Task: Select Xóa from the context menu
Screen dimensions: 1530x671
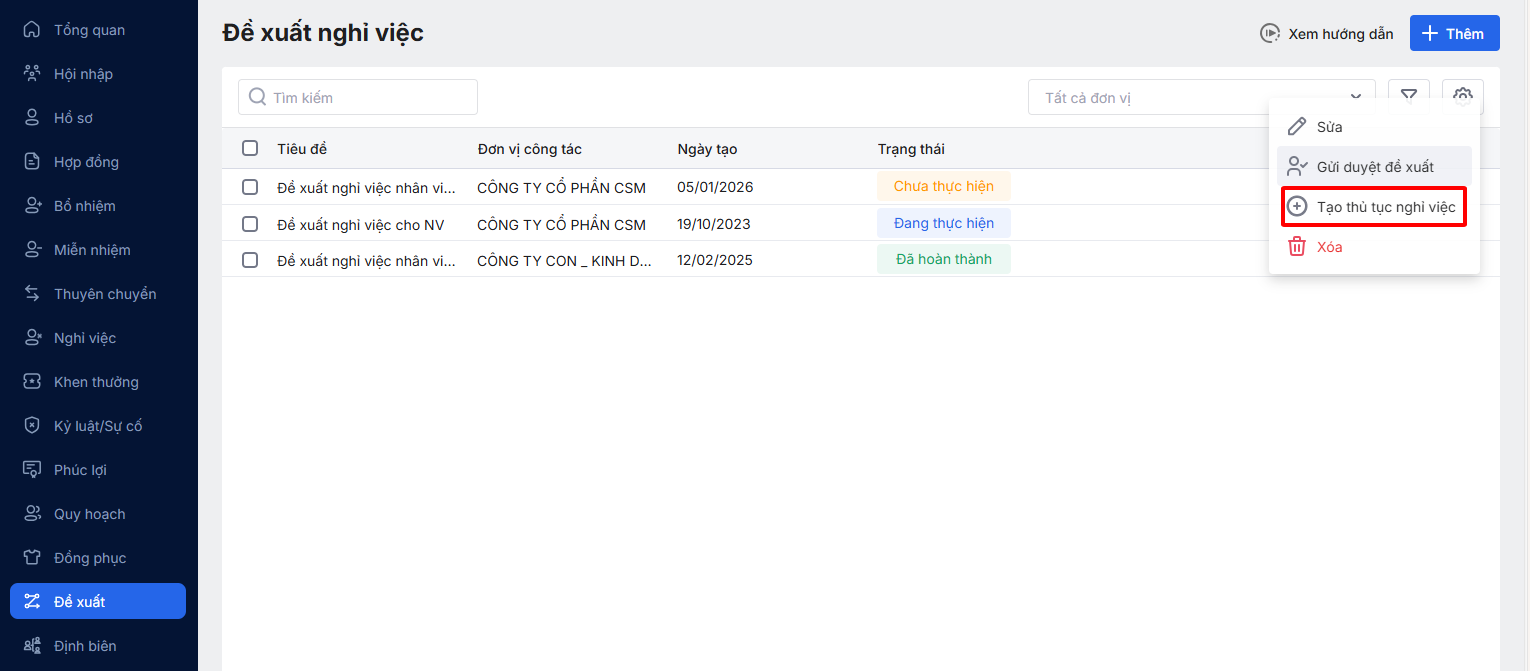Action: 1329,247
